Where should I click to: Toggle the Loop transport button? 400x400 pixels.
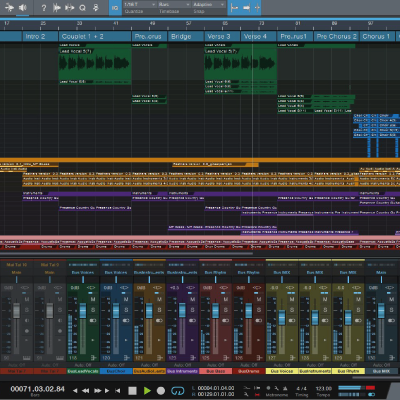[x=178, y=391]
